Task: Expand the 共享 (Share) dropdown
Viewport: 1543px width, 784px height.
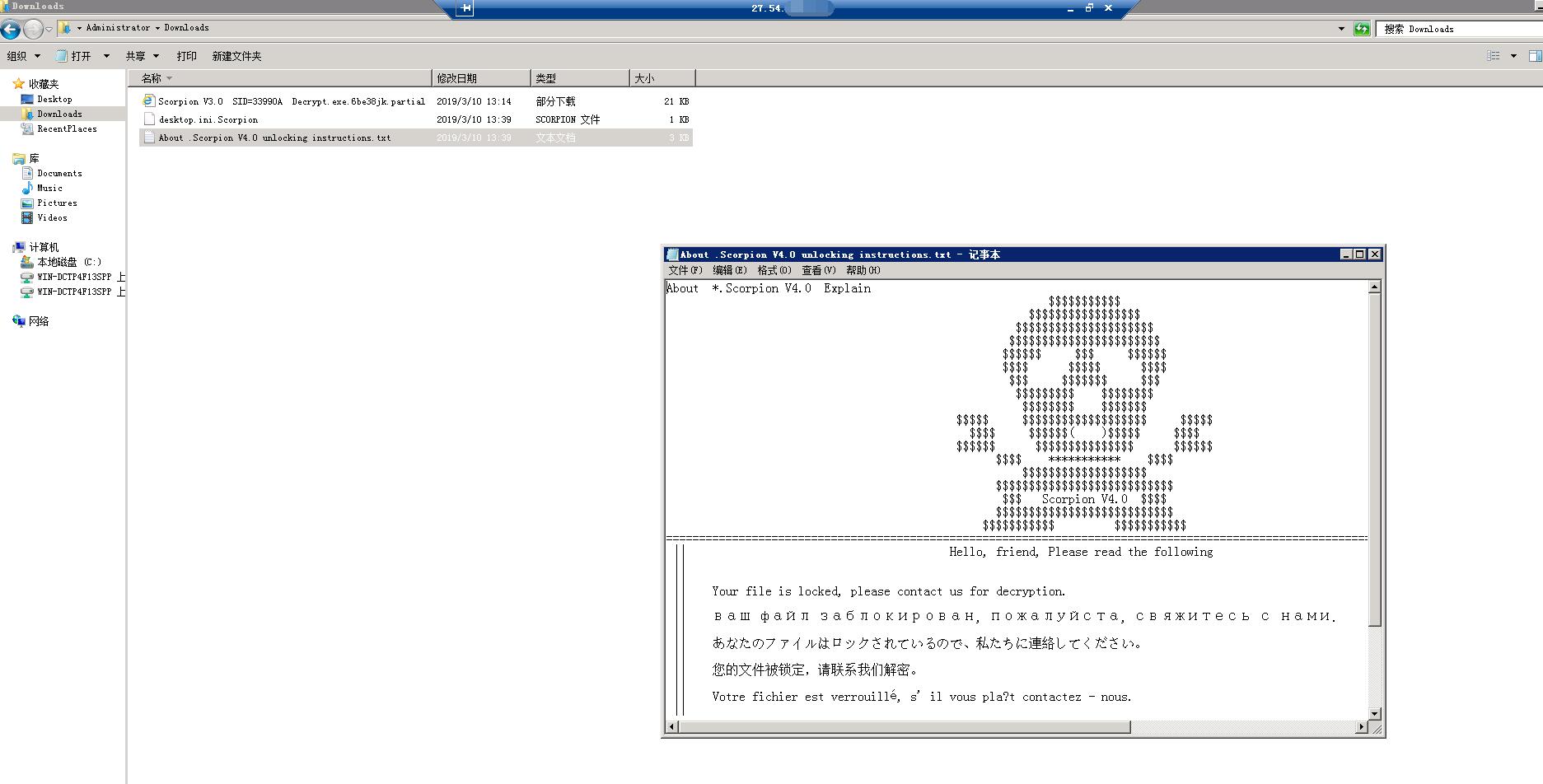Action: click(142, 56)
